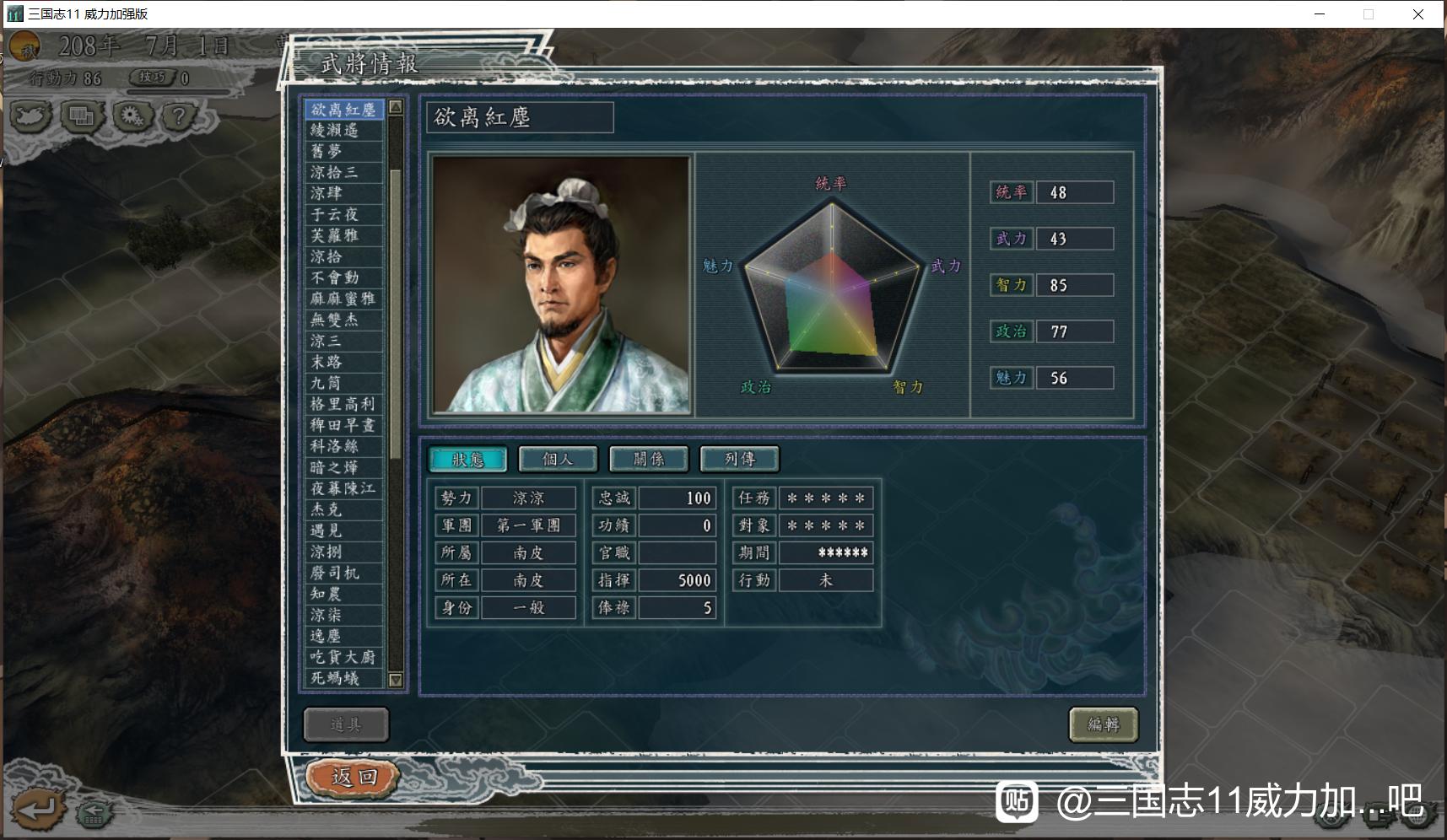Image resolution: width=1447 pixels, height=840 pixels.
Task: Select officer 知農 in the list
Action: click(x=344, y=595)
